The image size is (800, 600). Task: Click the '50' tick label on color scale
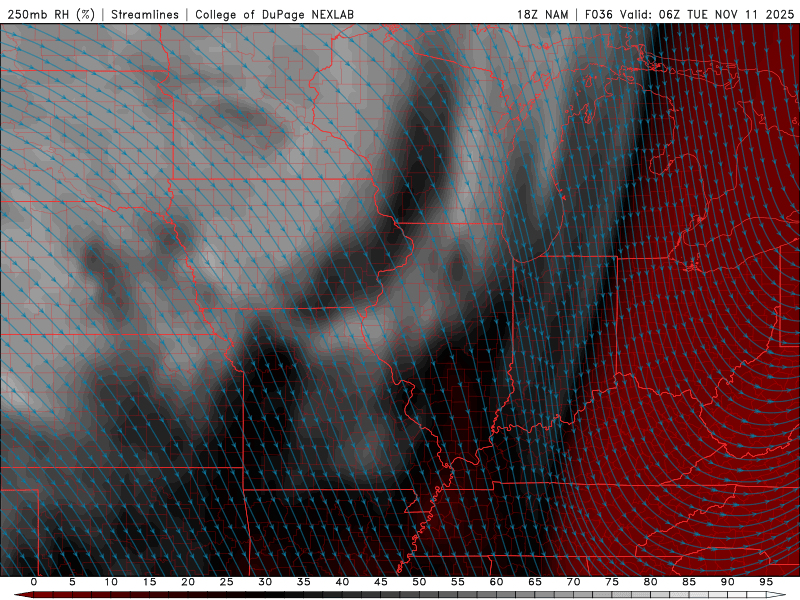point(419,582)
